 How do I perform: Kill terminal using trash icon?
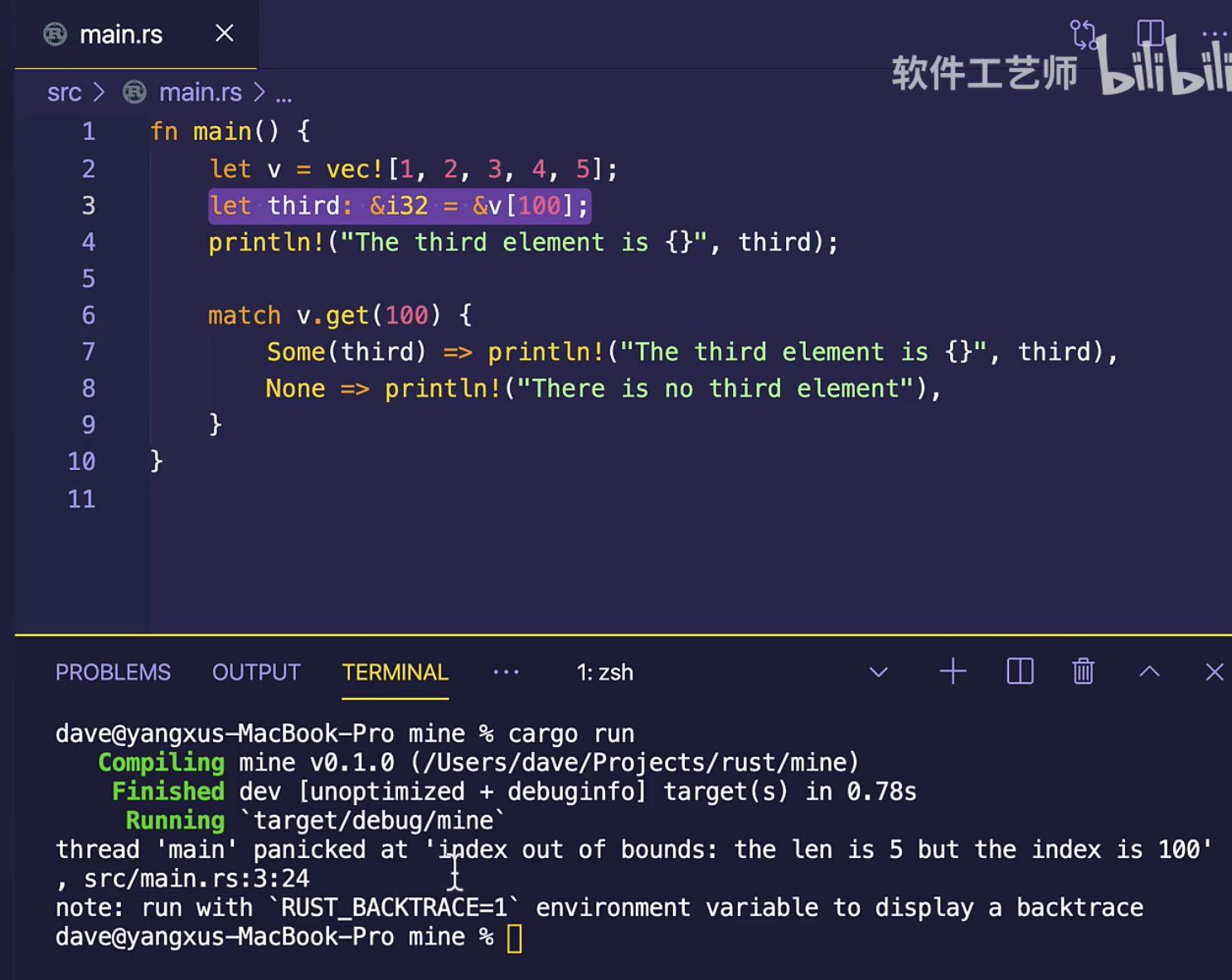click(x=1083, y=672)
